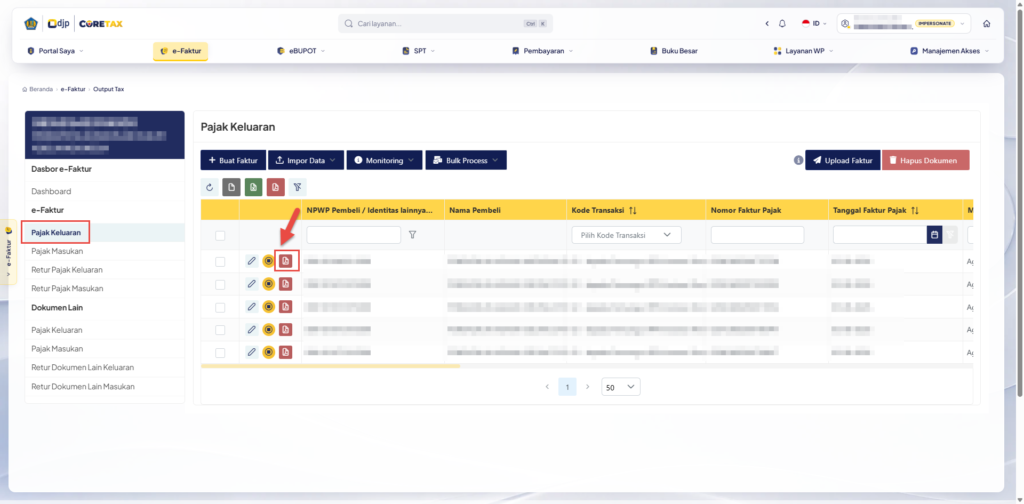Image resolution: width=1024 pixels, height=504 pixels.
Task: Open the Buku Besar menu
Action: [x=674, y=51]
